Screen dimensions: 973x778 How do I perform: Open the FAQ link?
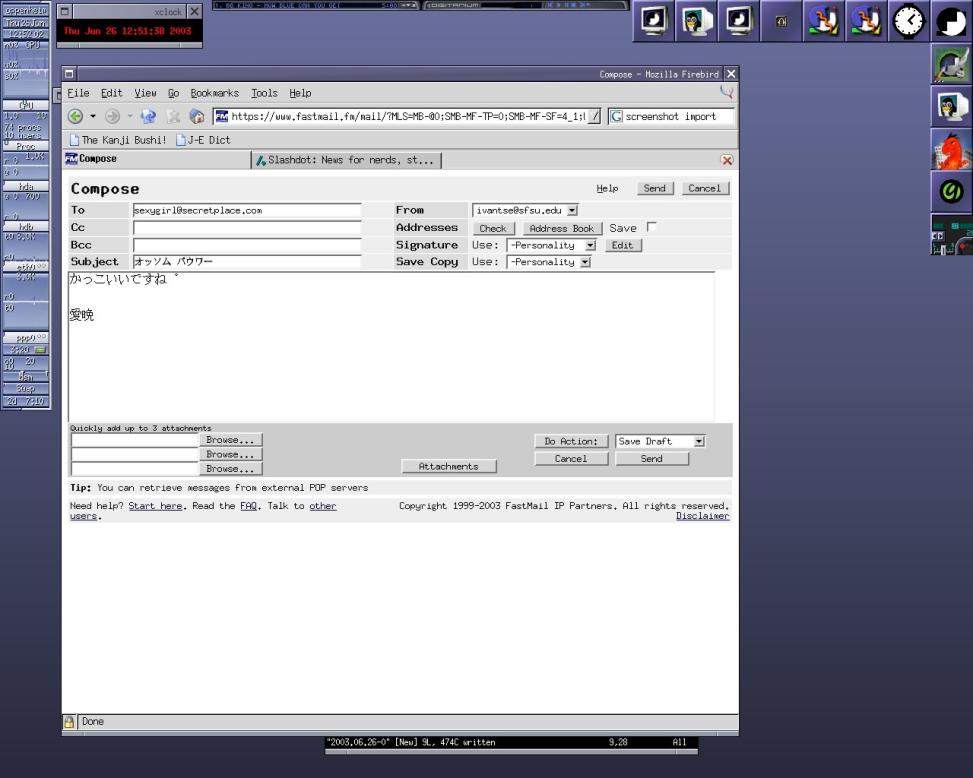(248, 506)
